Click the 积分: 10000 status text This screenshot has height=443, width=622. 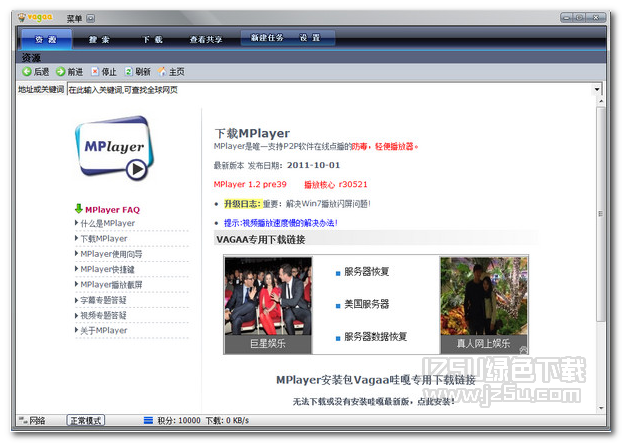(179, 420)
